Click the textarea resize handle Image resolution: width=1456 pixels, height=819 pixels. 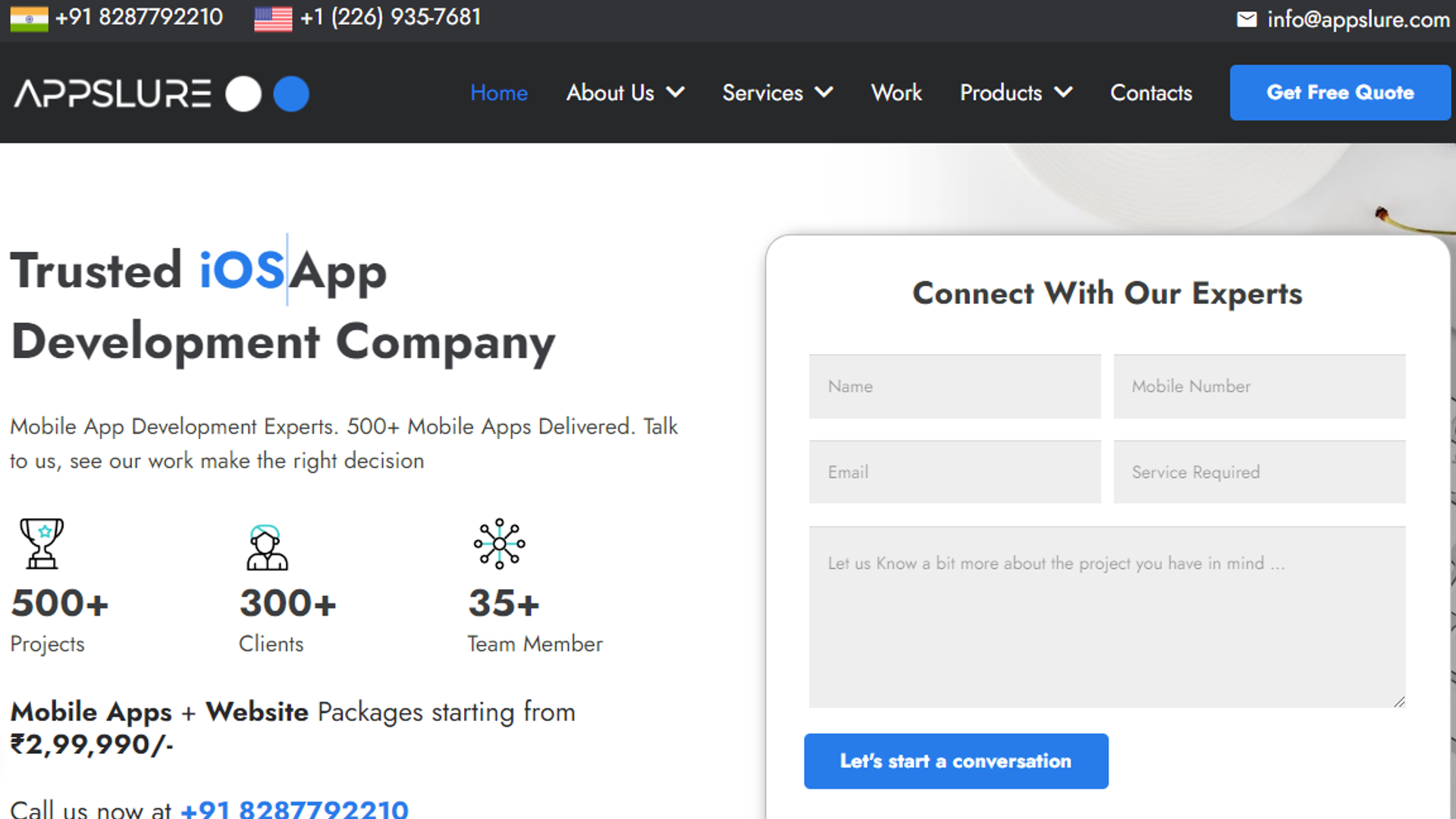pos(1399,701)
